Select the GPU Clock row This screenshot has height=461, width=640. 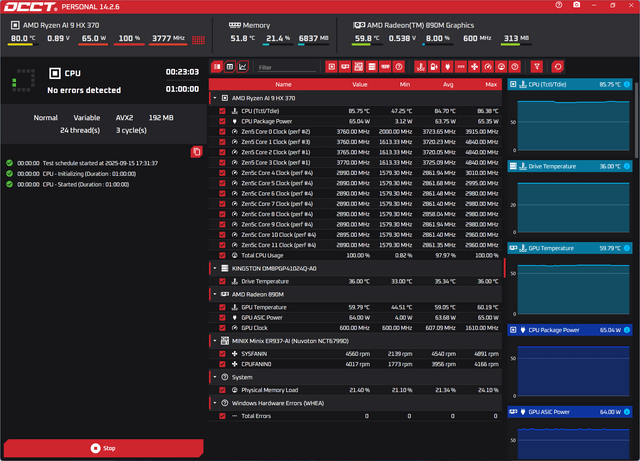tap(355, 327)
